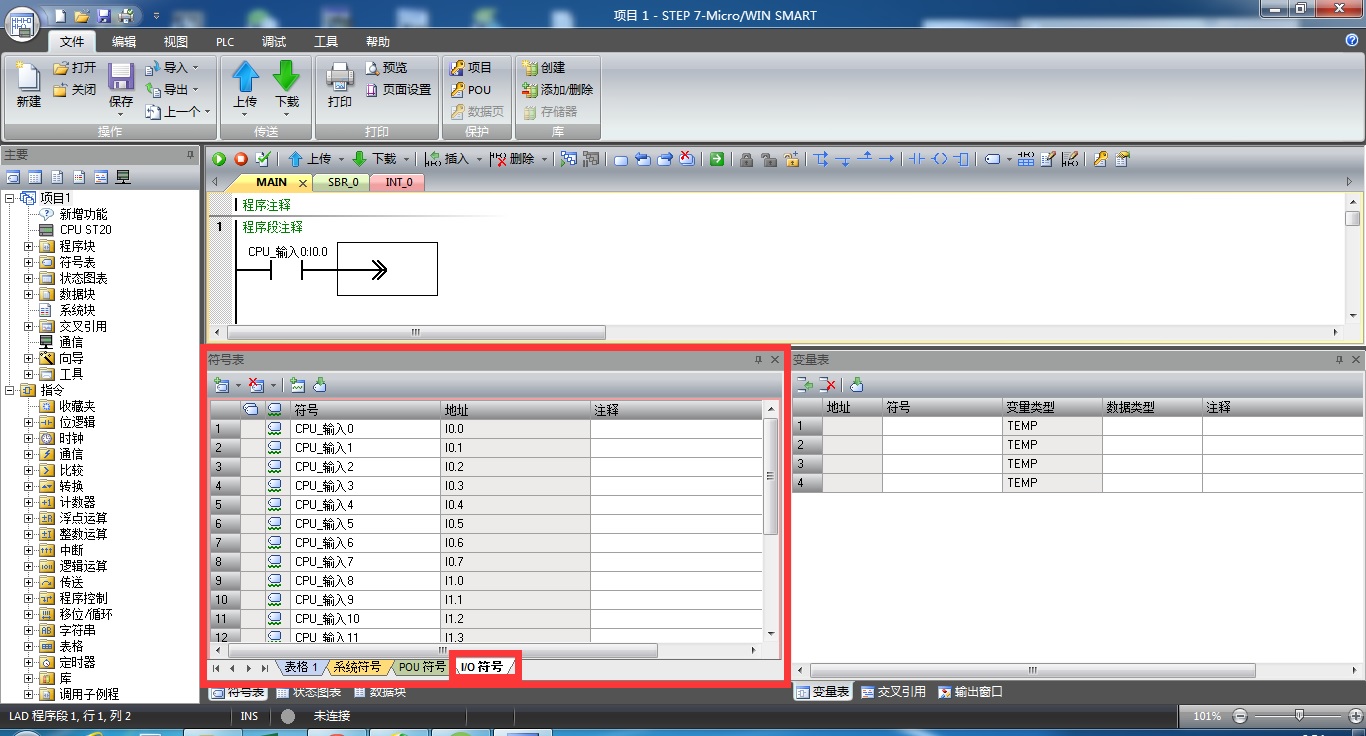Toggle pin on variable table panel
Viewport: 1366px width, 736px height.
(x=1339, y=360)
